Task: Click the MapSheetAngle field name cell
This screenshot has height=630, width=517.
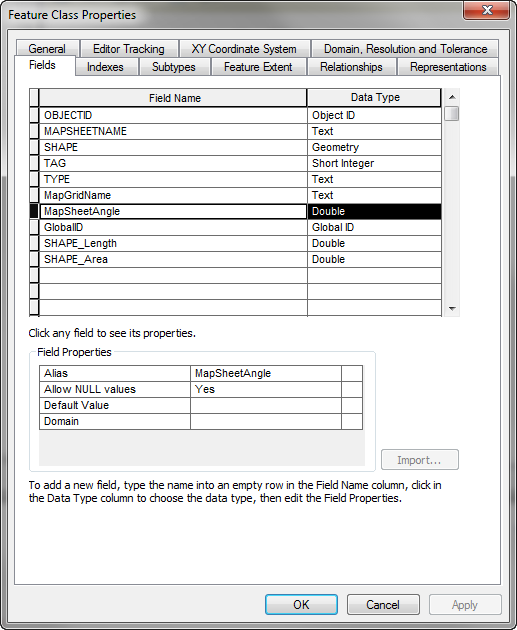Action: [x=173, y=211]
